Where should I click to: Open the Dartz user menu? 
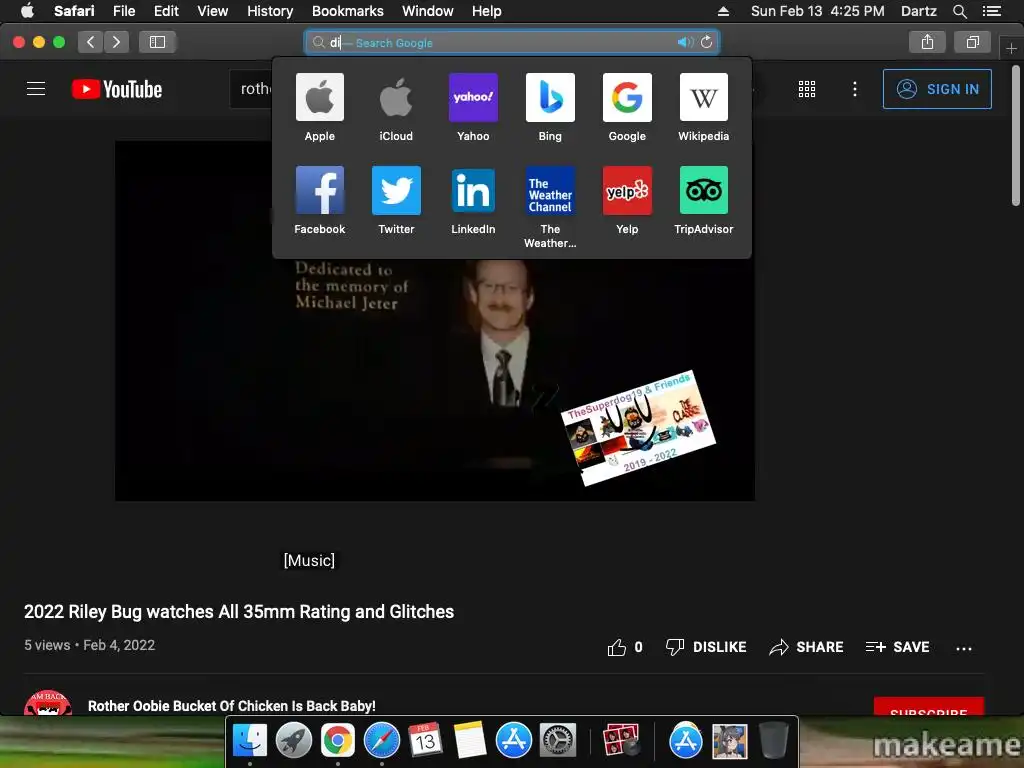click(918, 11)
